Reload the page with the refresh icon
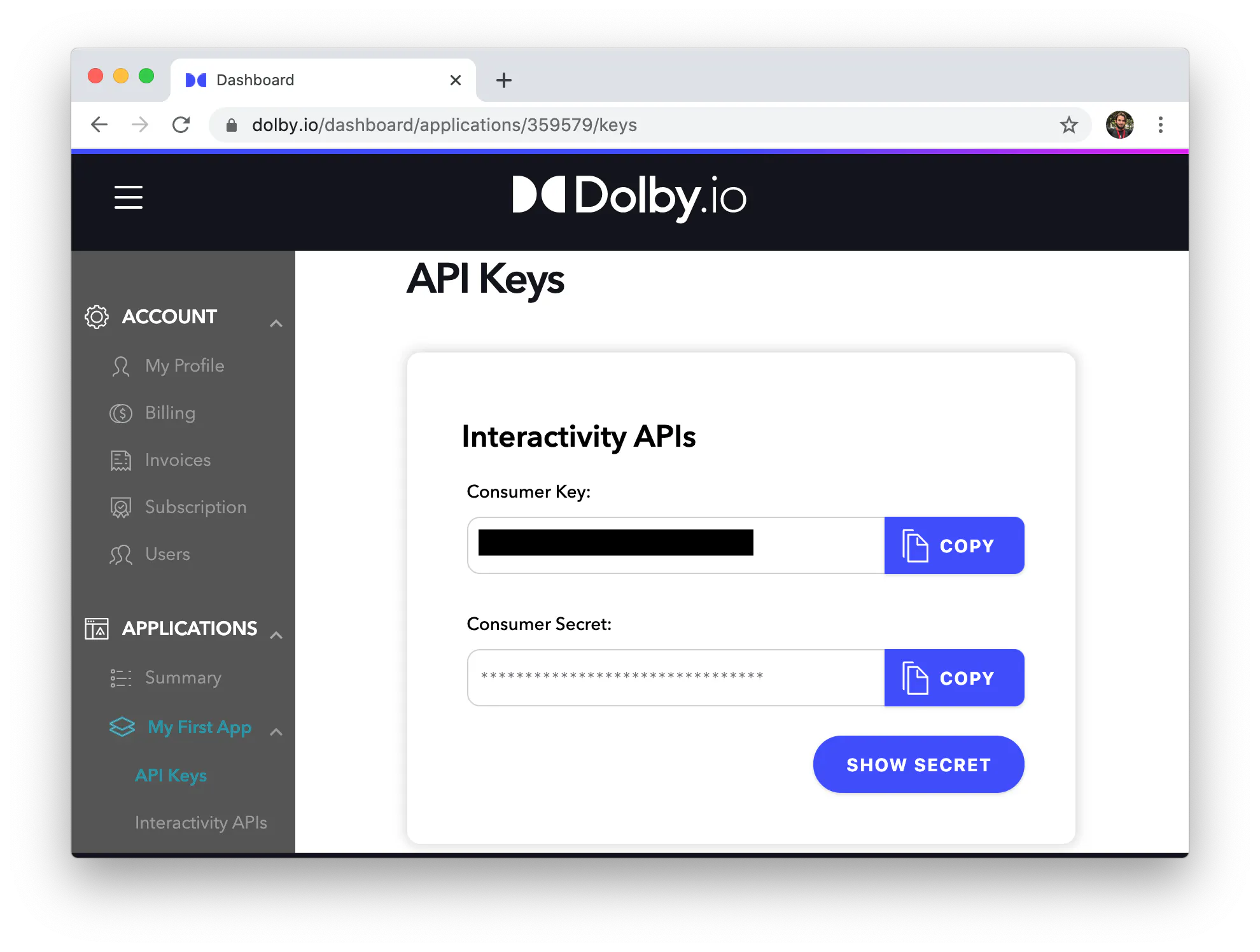 point(181,125)
